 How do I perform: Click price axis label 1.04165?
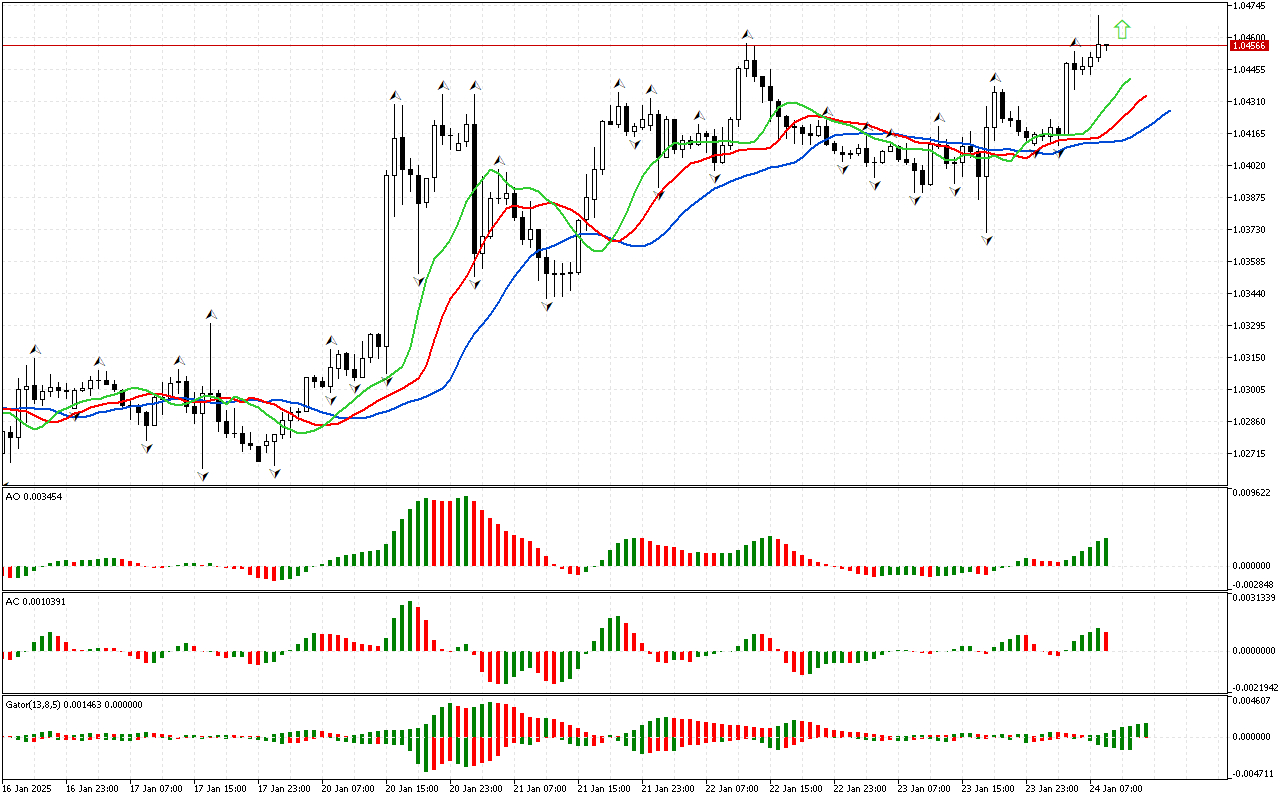point(1250,134)
